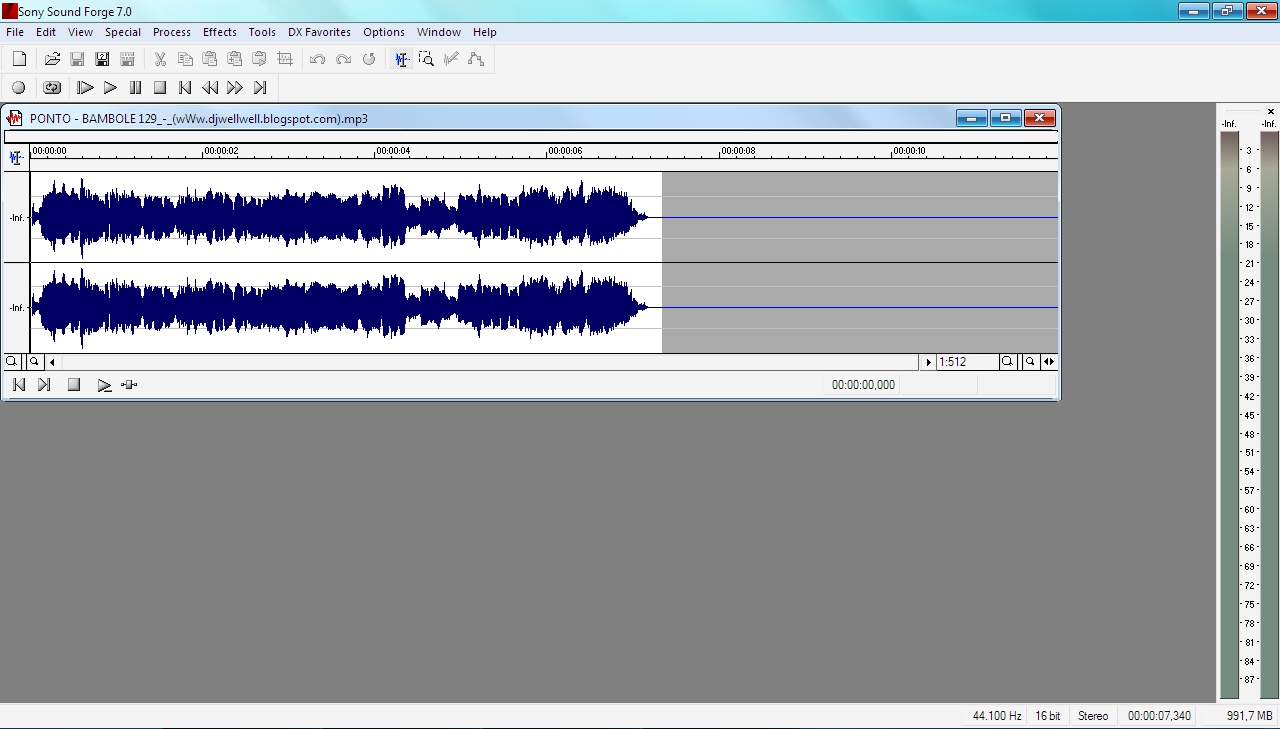Click the data window's Stop button
Viewport: 1280px width, 729px height.
pyautogui.click(x=74, y=385)
